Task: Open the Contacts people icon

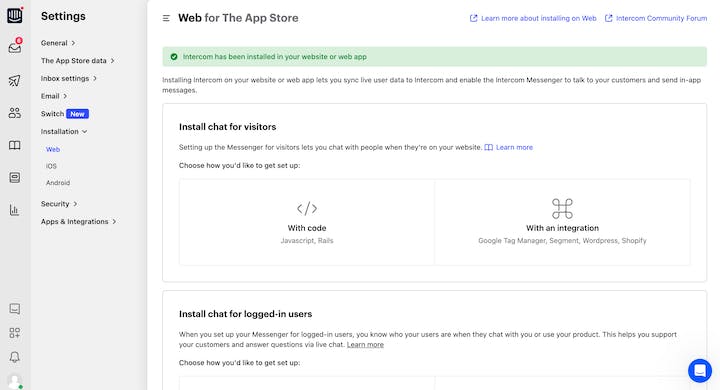Action: pos(15,113)
